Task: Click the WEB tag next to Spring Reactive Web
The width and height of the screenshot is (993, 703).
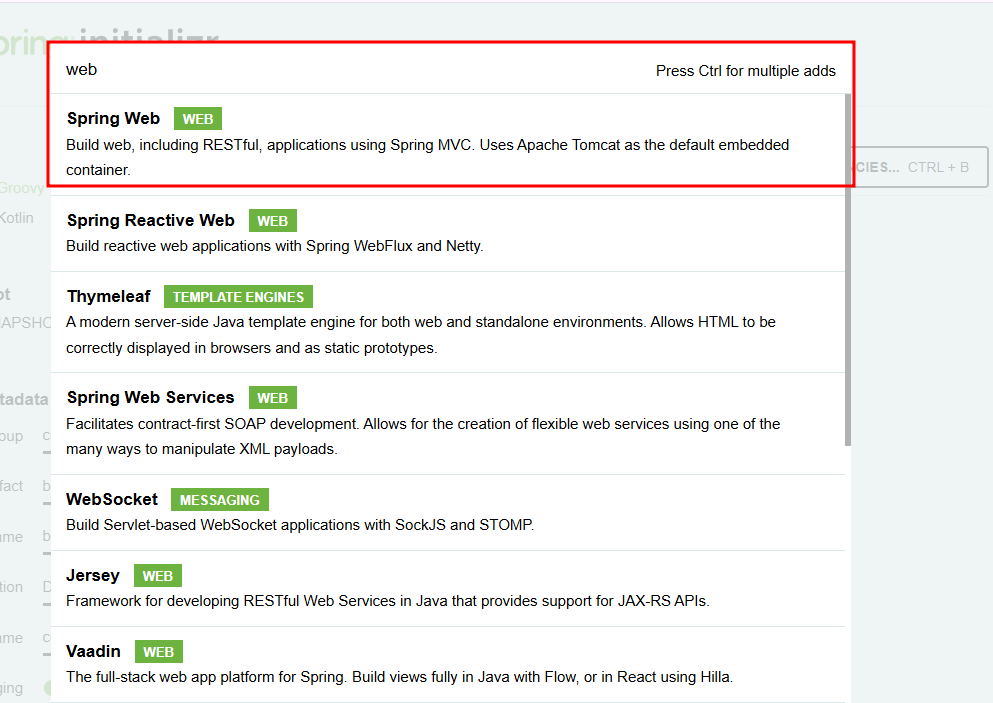Action: click(272, 221)
